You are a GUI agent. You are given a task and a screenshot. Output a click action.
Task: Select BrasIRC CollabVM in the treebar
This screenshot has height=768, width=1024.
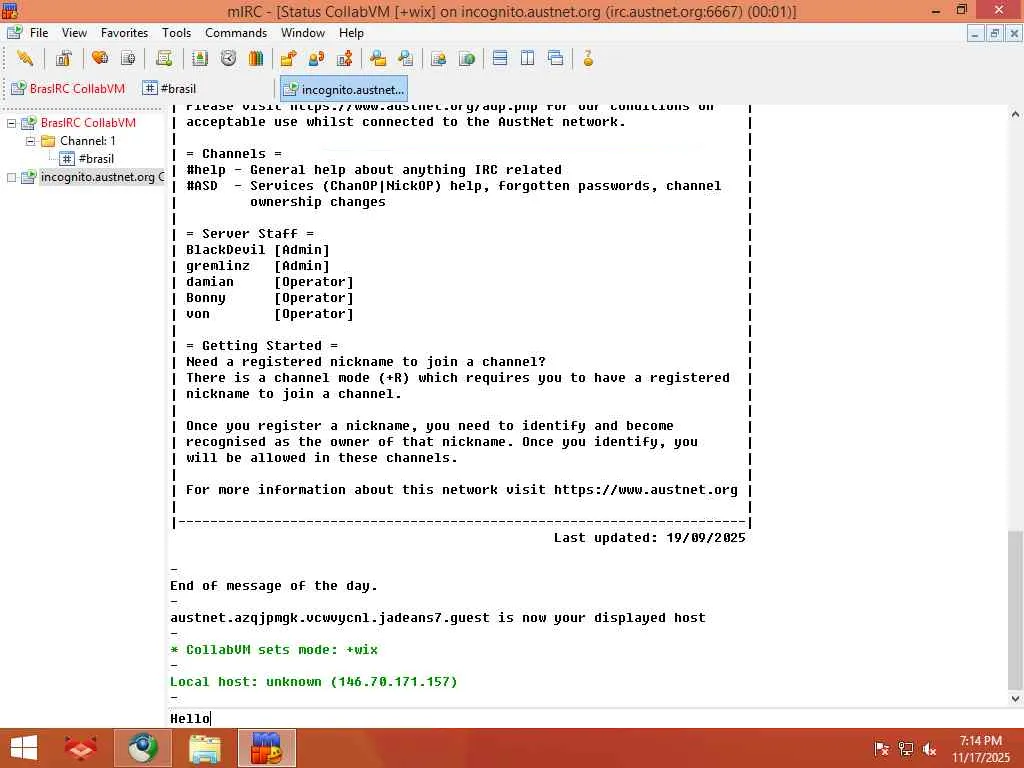[x=88, y=123]
